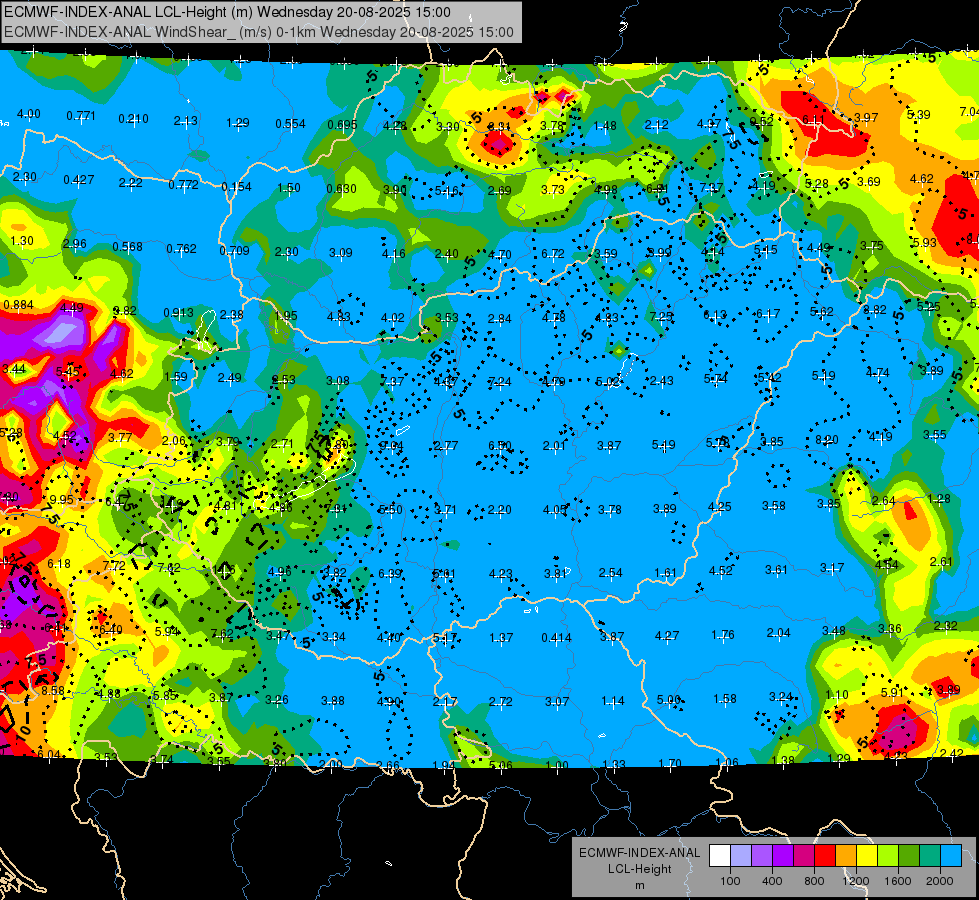Click the legend tick label '2000'
This screenshot has height=900, width=979.
(x=940, y=881)
